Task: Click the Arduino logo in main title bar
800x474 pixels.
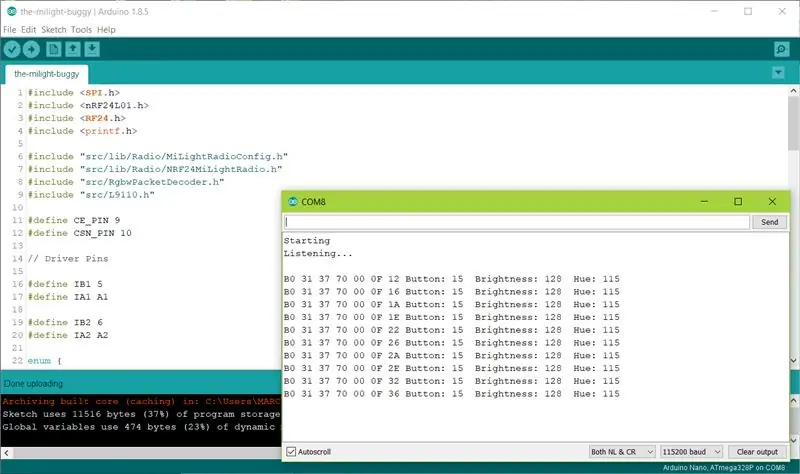Action: [x=11, y=11]
